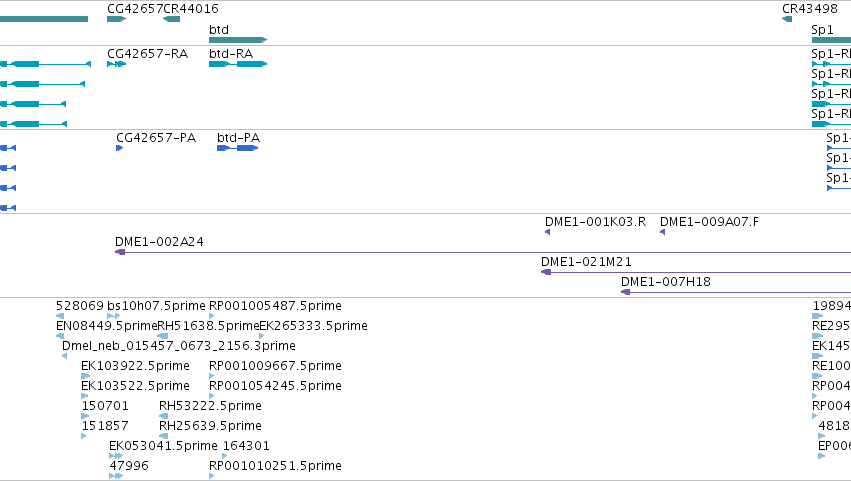
Task: Click the CR43498 gene label
Action: click(x=810, y=9)
